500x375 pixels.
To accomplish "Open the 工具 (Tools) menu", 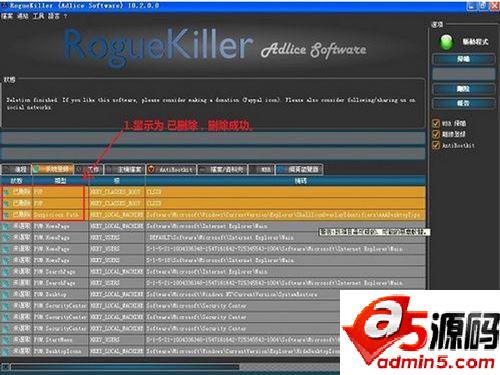I will point(38,16).
